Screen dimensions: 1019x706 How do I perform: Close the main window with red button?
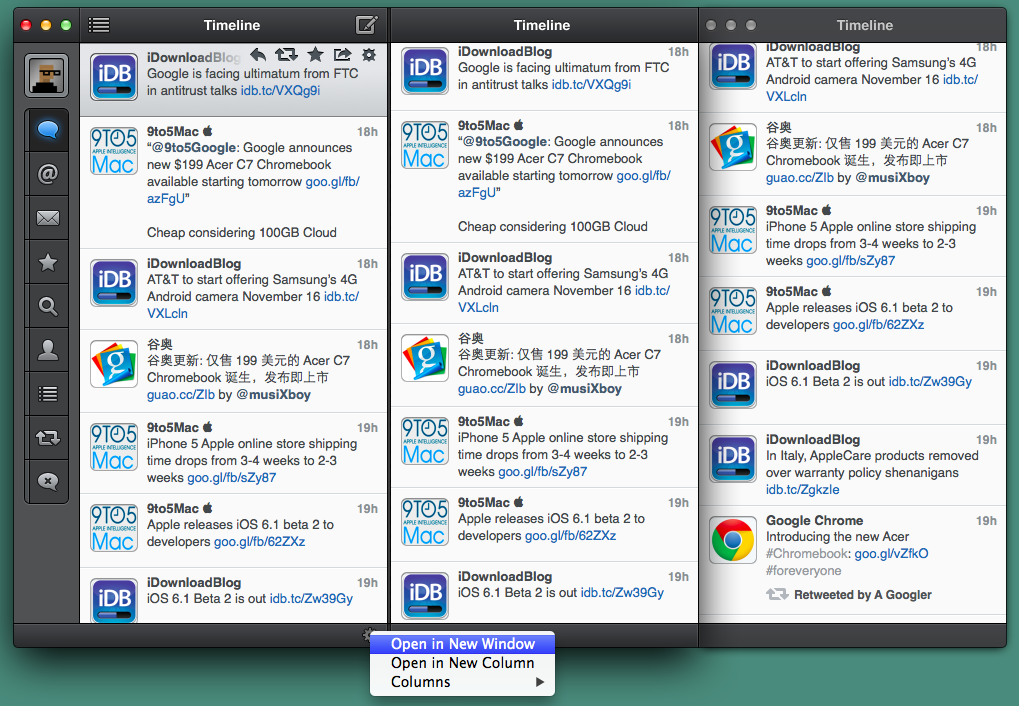point(26,25)
